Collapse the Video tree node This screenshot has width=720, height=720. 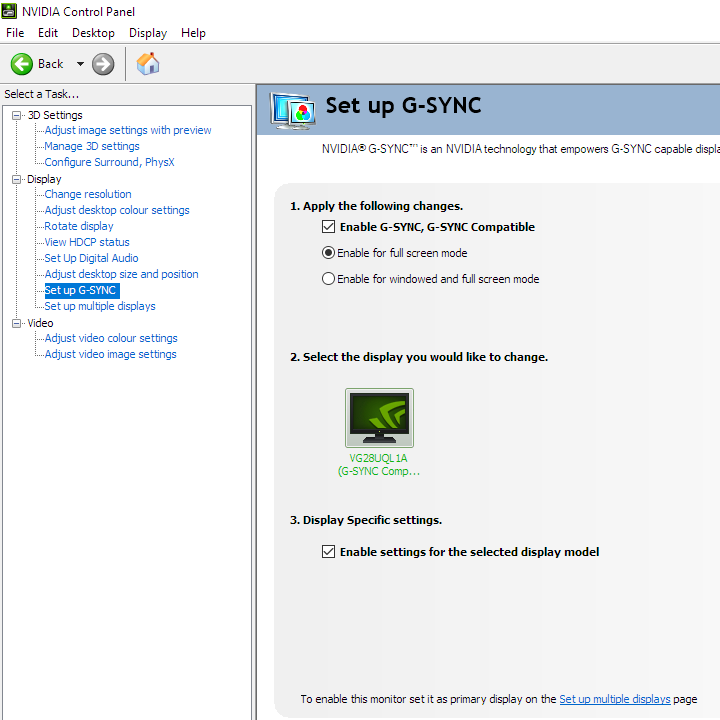[x=17, y=323]
